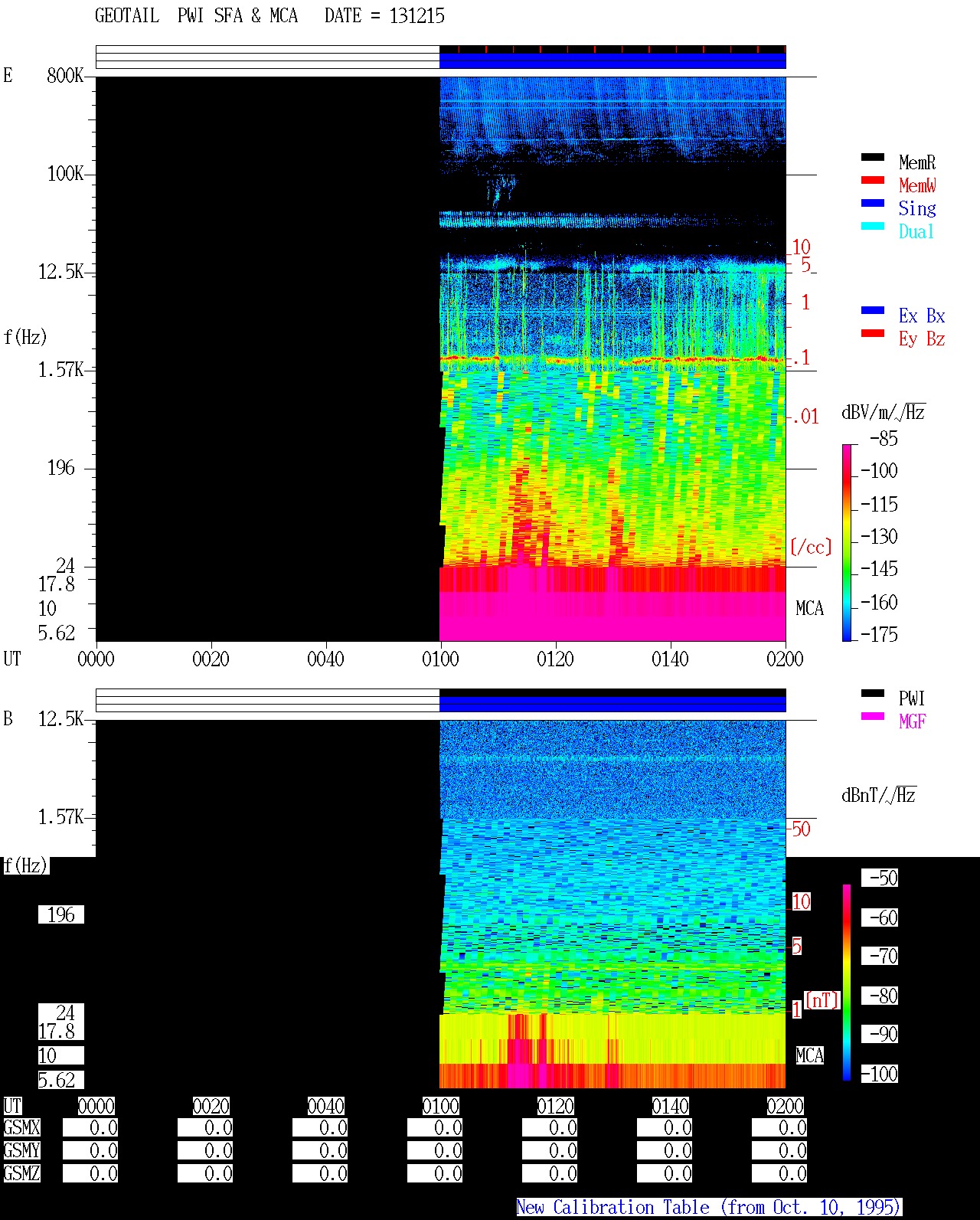Click the dBnT/√Hz unit label
The height and width of the screenshot is (1220, 980).
click(879, 795)
